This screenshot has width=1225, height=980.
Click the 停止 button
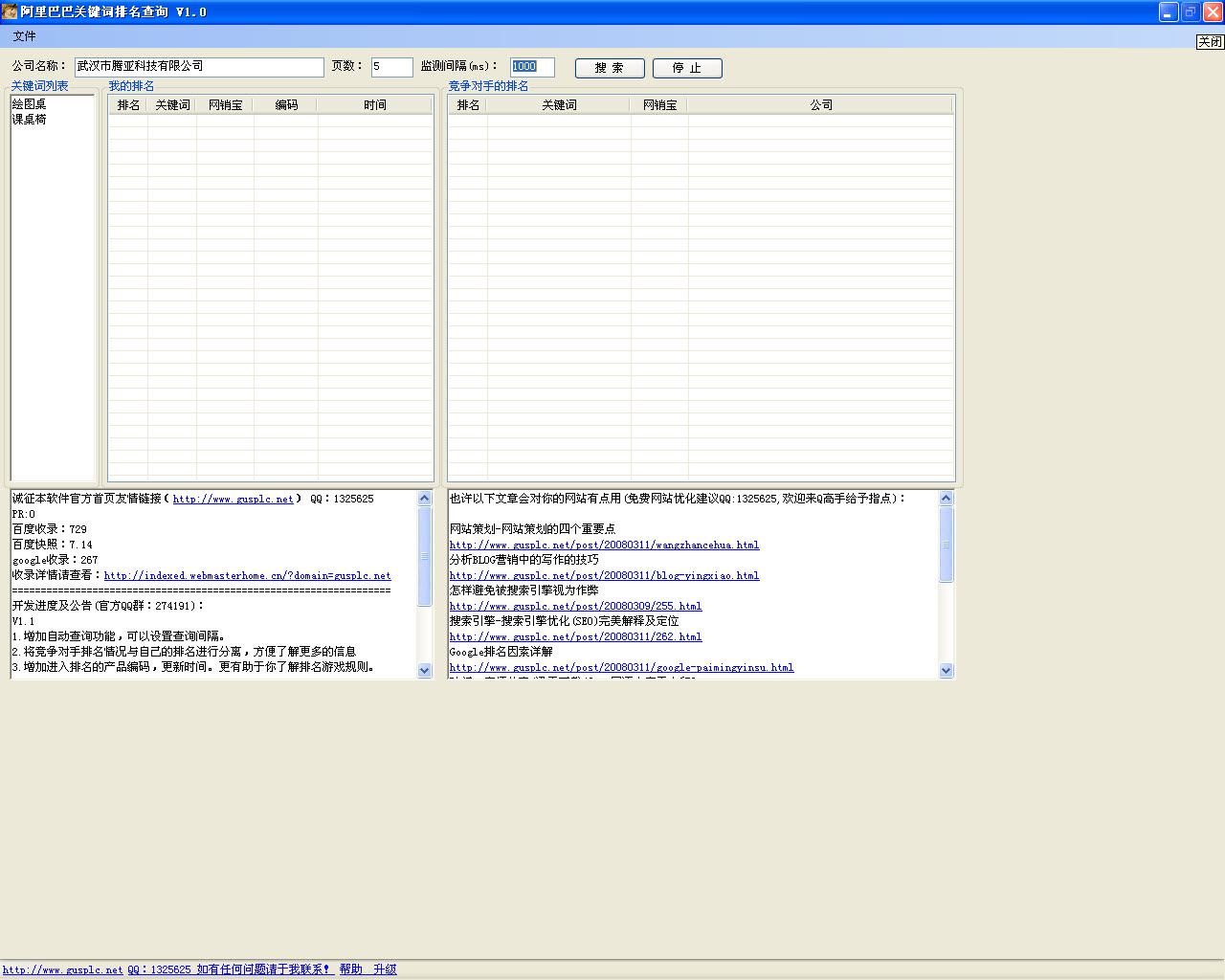click(687, 68)
